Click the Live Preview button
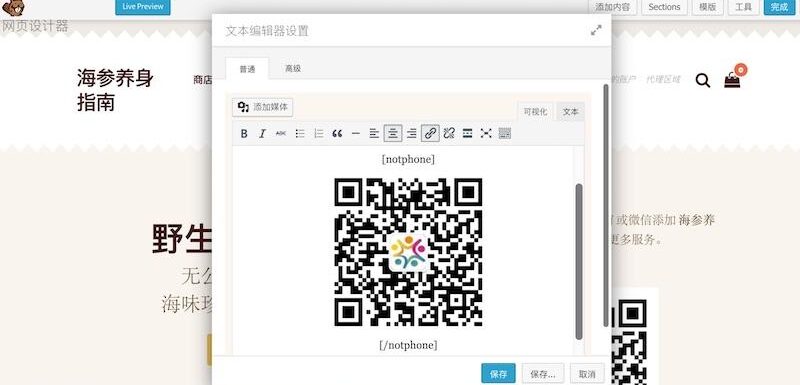The image size is (800, 385). (143, 7)
